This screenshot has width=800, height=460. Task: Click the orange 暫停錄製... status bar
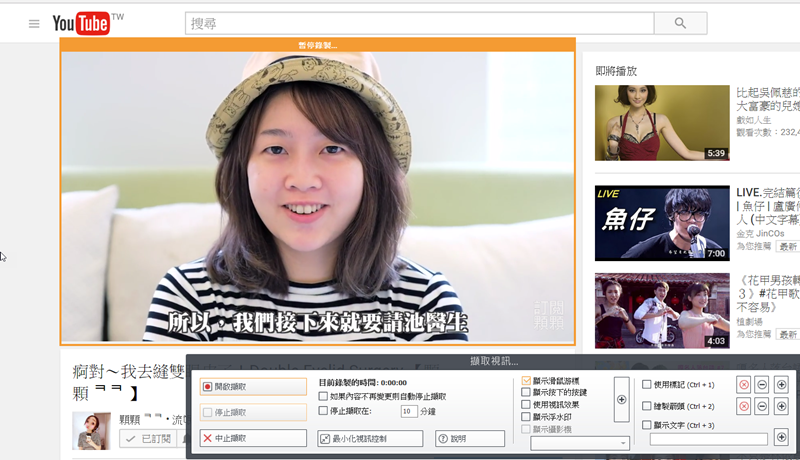pyautogui.click(x=318, y=45)
